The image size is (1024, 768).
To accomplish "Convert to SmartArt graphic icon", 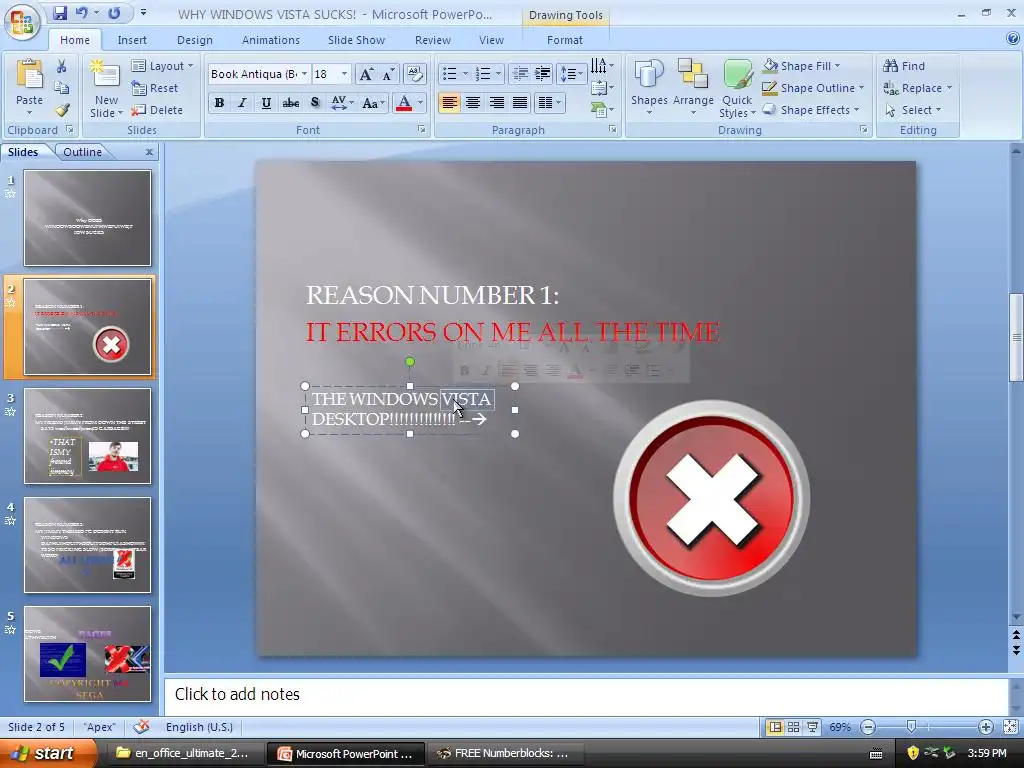I will pyautogui.click(x=601, y=110).
